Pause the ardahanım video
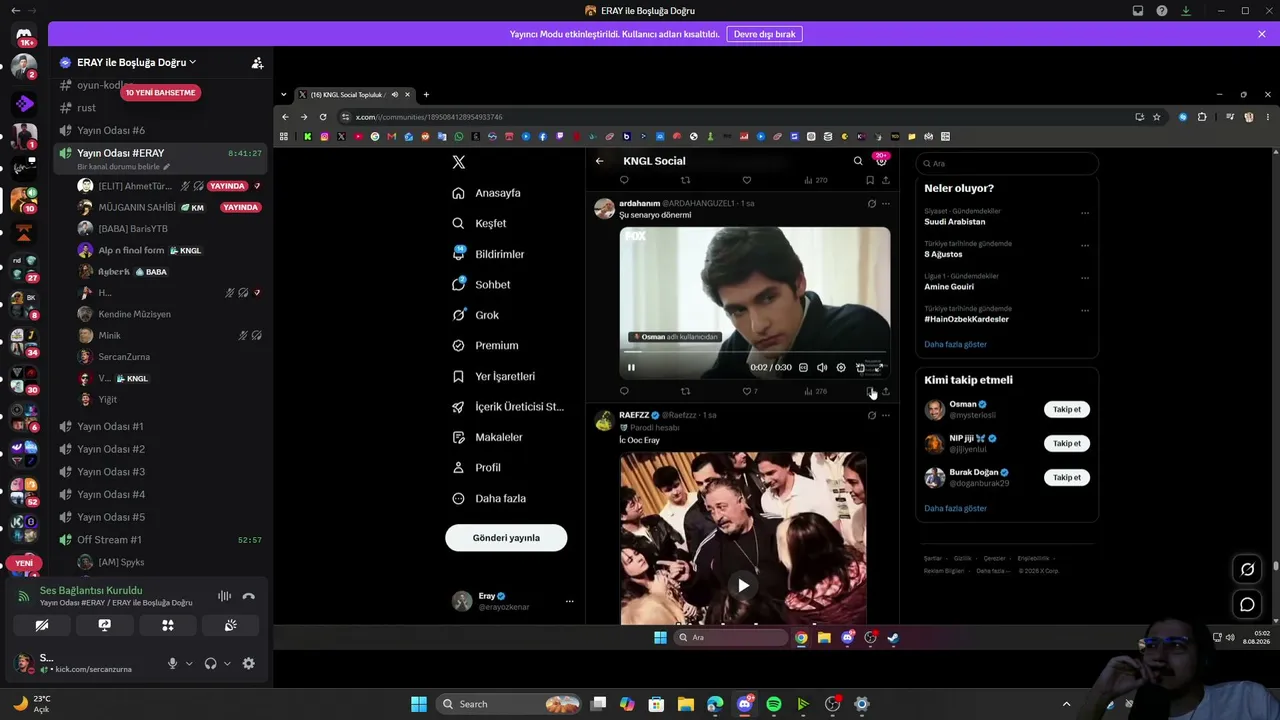The image size is (1280, 720). pyautogui.click(x=631, y=367)
